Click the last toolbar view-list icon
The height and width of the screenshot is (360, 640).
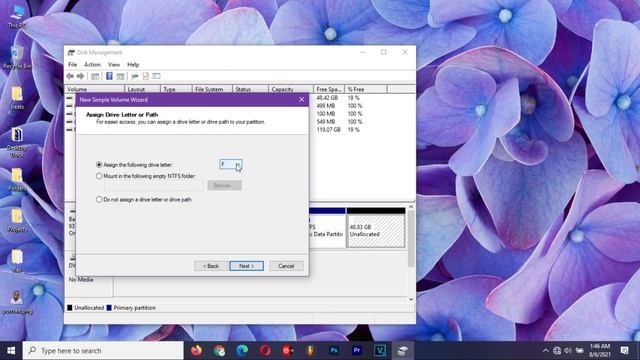[156, 76]
